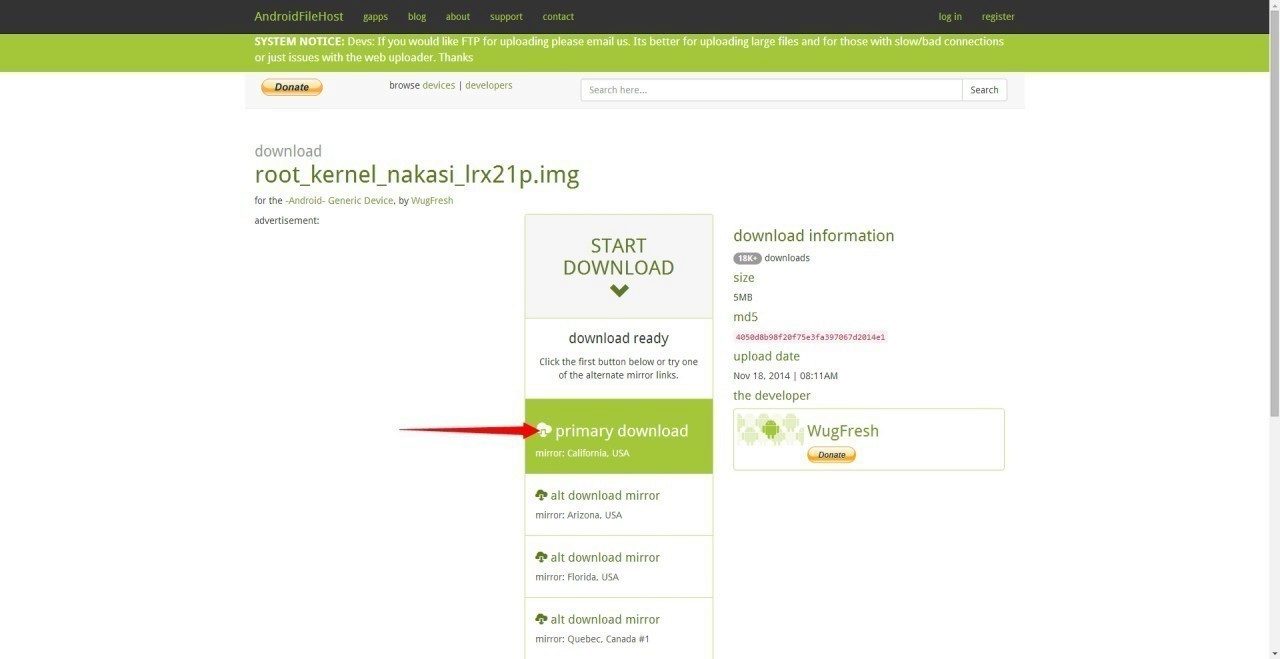Screen dimensions: 1280x659
Task: Open WugFresh author link below the filename
Action: coord(432,201)
